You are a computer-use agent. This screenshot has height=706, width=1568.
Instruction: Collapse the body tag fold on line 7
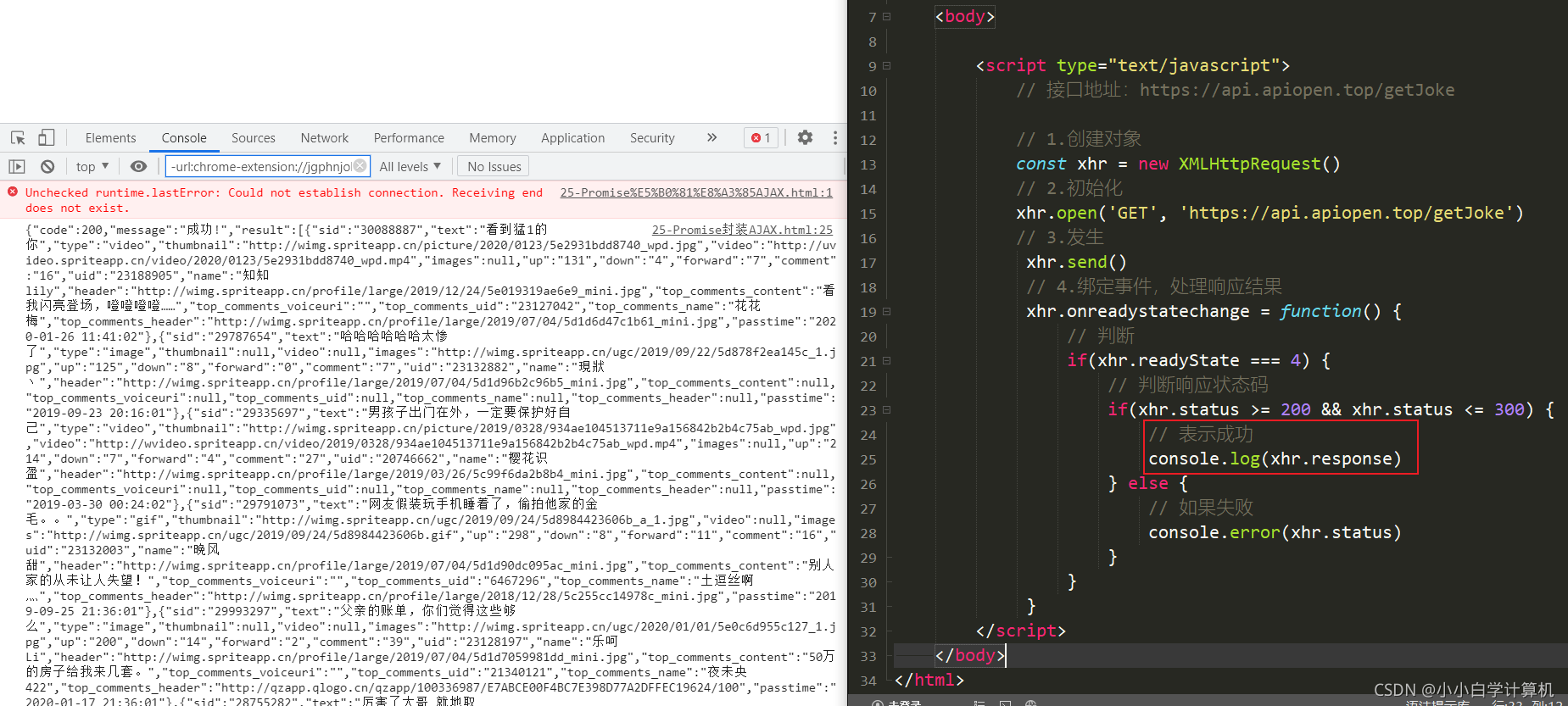[887, 16]
